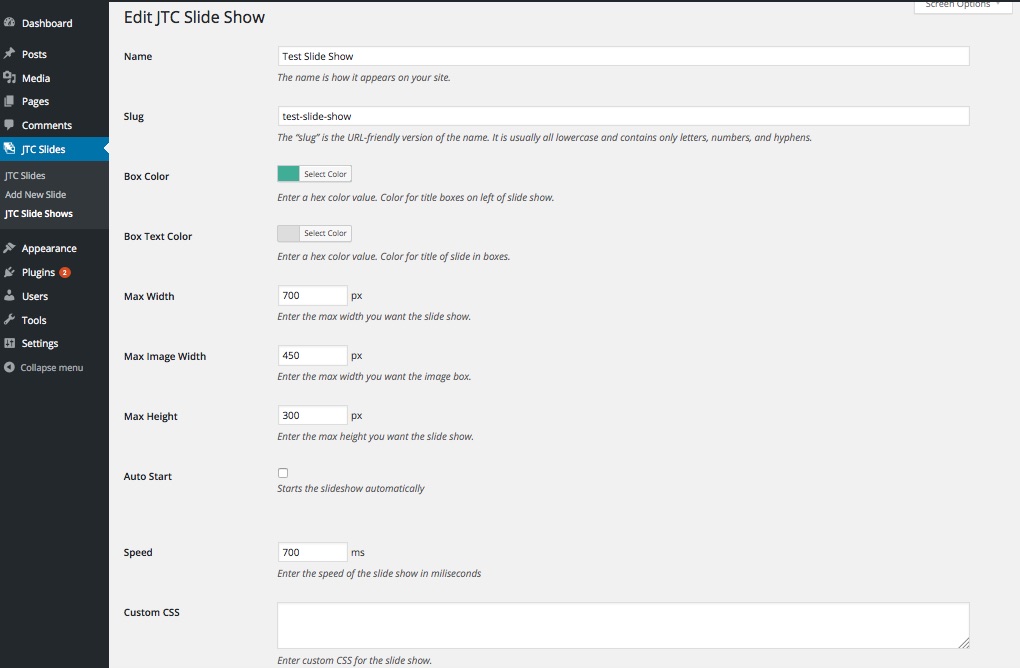1020x668 pixels.
Task: Open the Settings menu item
Action: pos(40,343)
